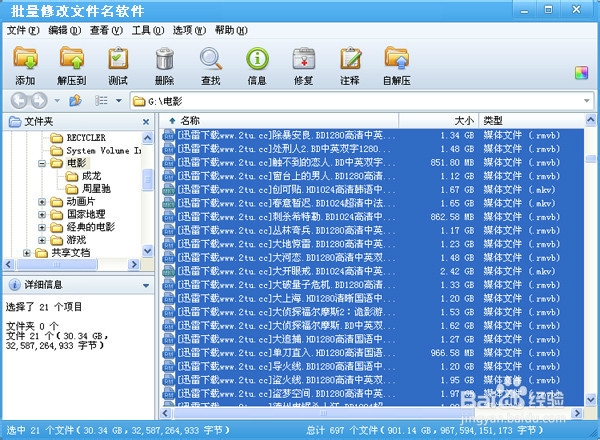
Task: Select the 经典的电影 folder
Action: pos(90,227)
